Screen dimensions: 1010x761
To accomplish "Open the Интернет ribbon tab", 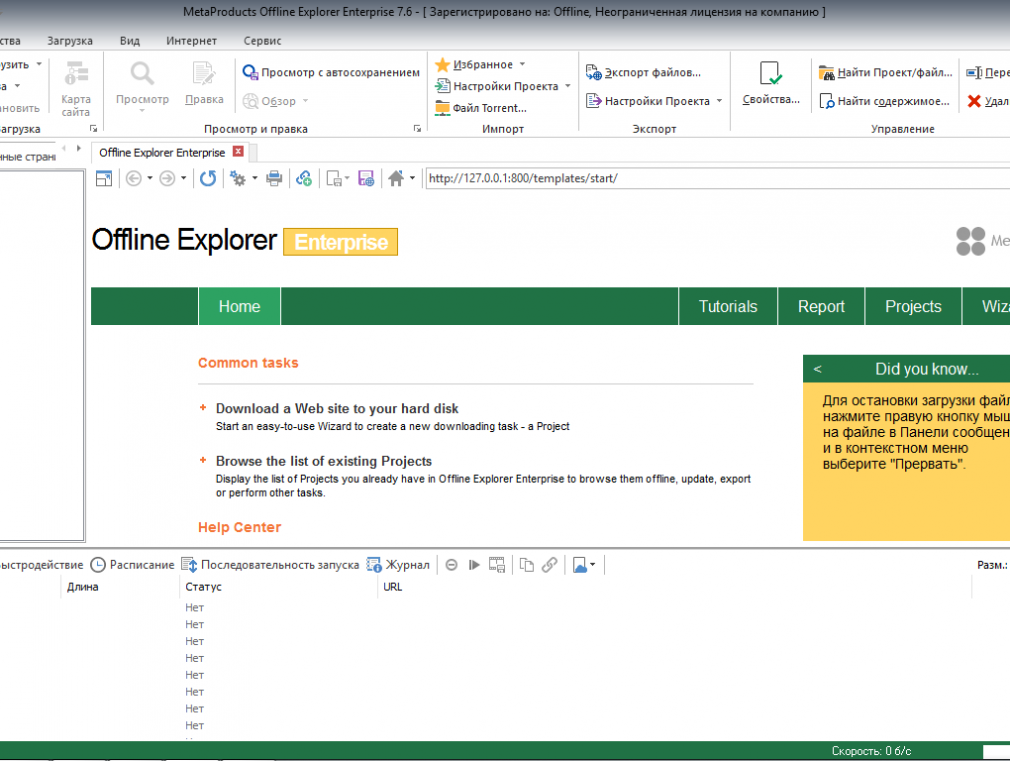I will tap(191, 41).
